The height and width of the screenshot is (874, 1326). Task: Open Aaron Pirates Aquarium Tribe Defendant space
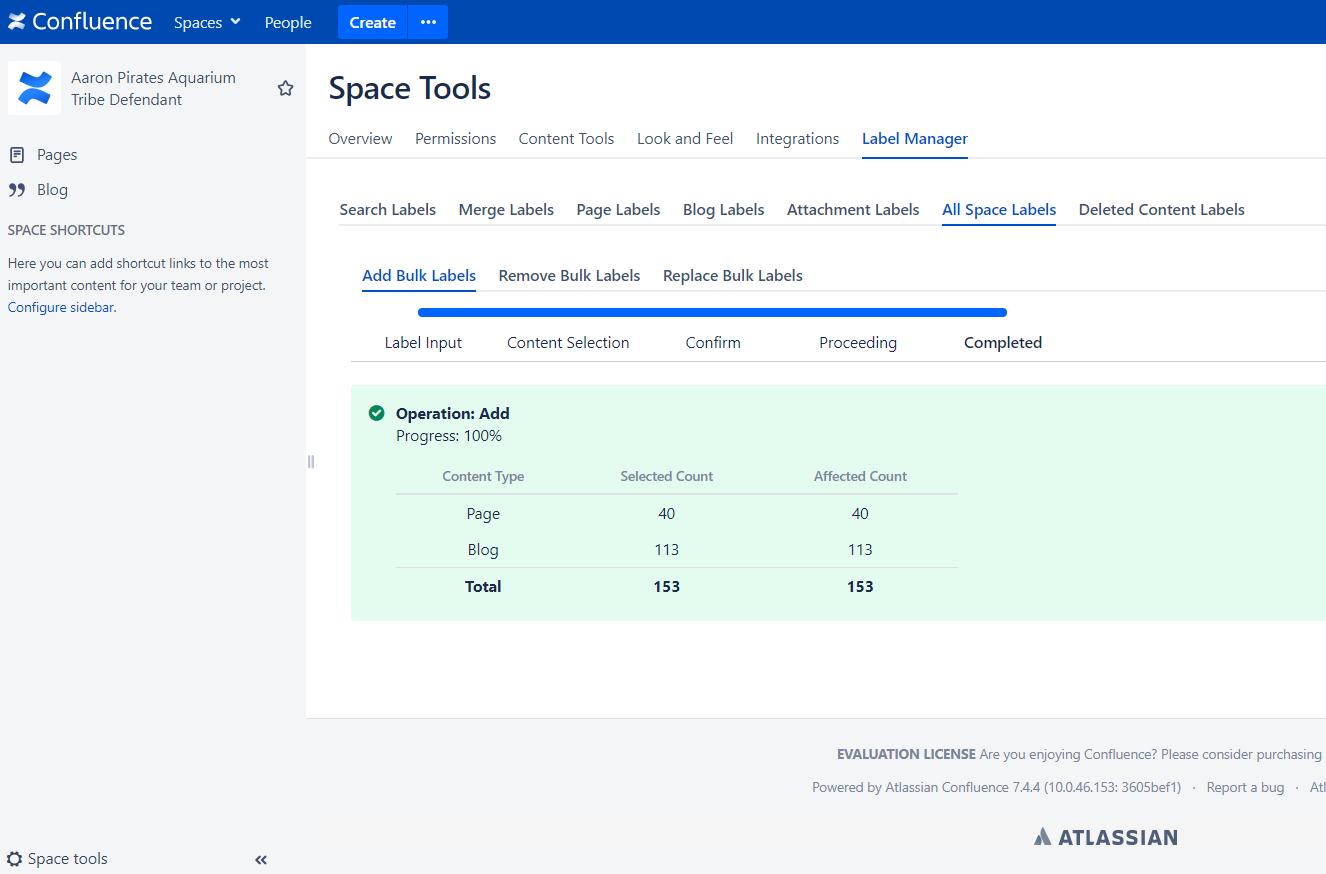(x=153, y=88)
